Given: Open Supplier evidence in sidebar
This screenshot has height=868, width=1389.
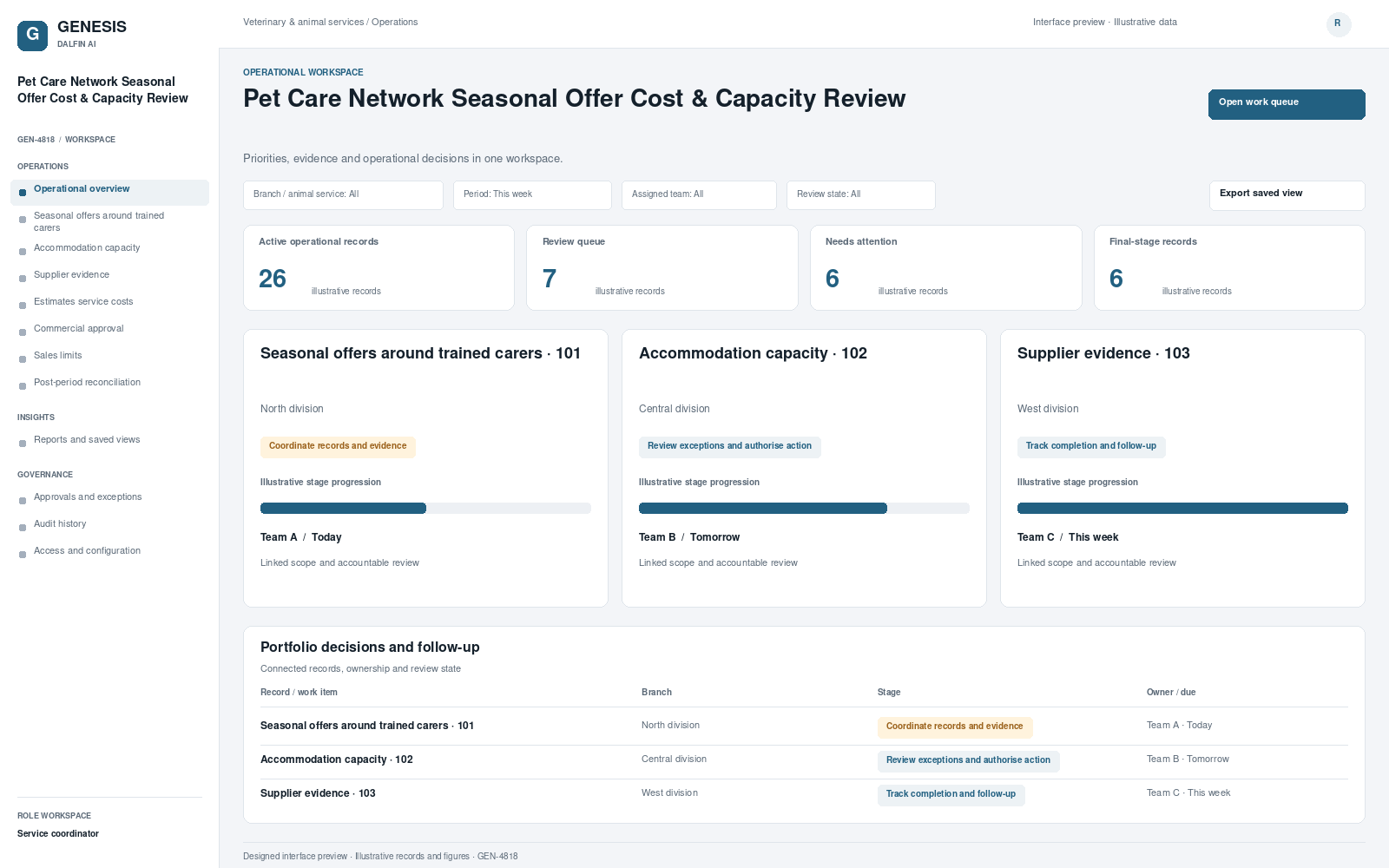Looking at the screenshot, I should 109,275.
